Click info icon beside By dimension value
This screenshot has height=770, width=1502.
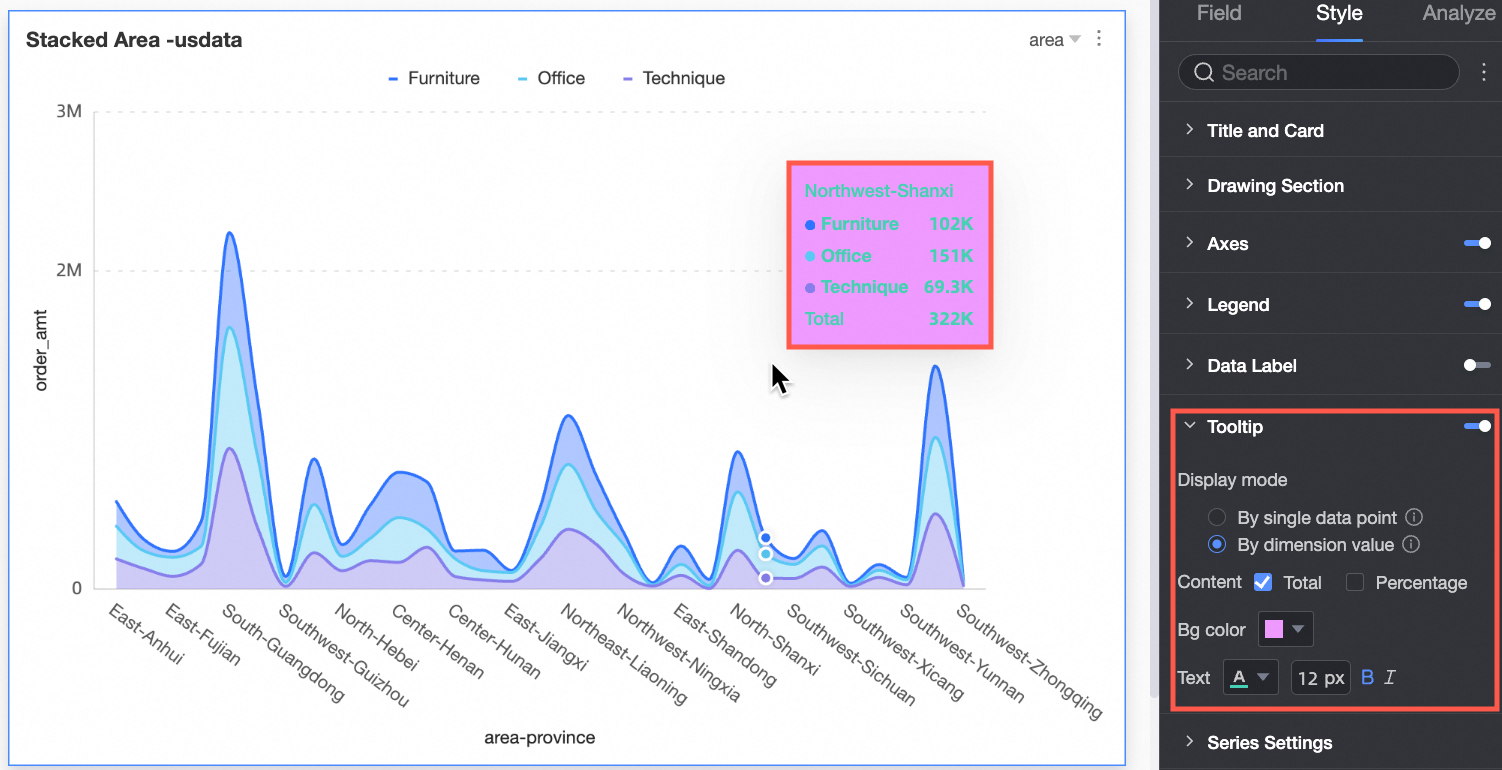[1411, 544]
